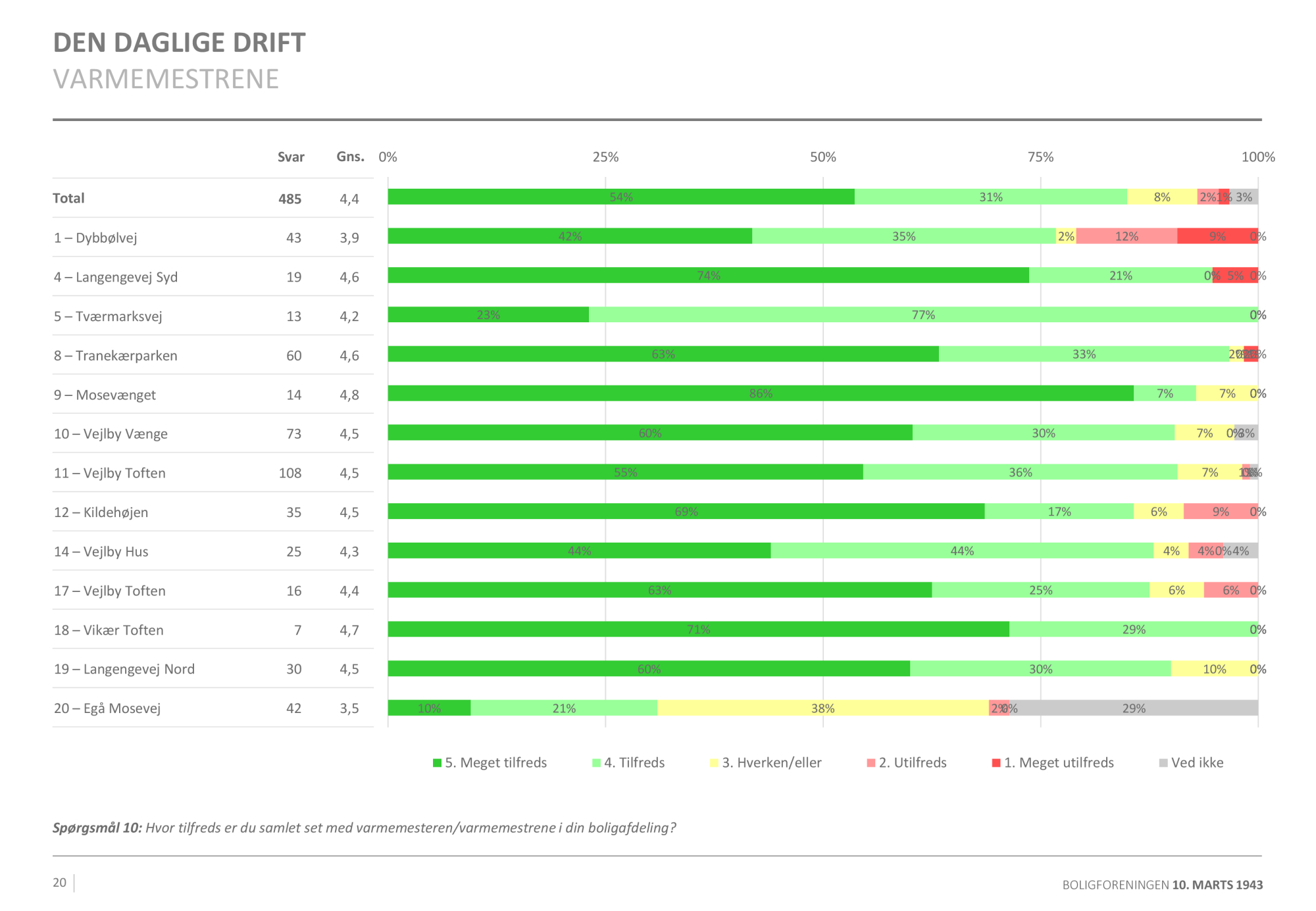The height and width of the screenshot is (911, 1316).
Task: Click the 86% bar segment for Mosevænget
Action: click(x=760, y=393)
